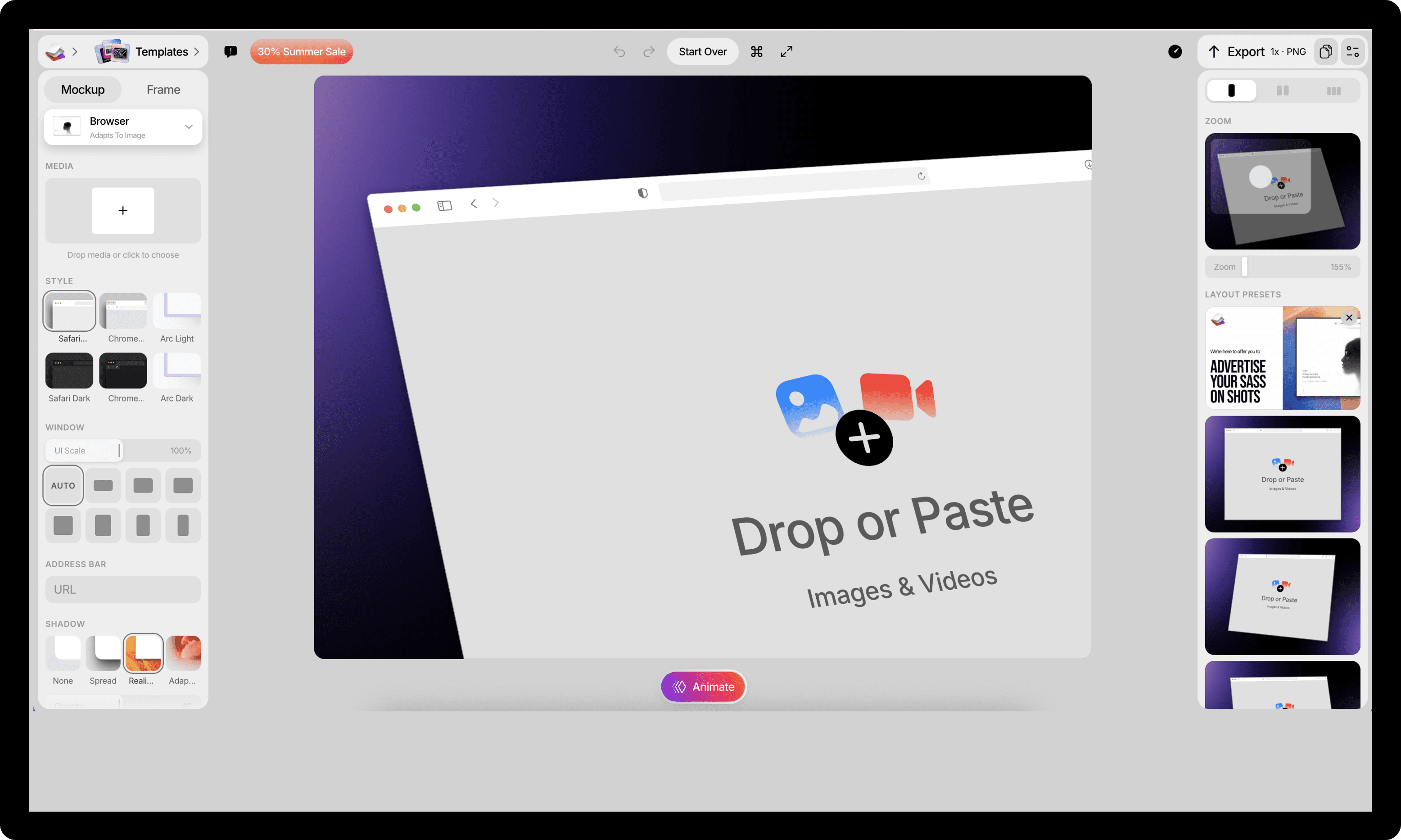Click the copy to clipboard icon
The width and height of the screenshot is (1401, 840).
coord(1325,51)
